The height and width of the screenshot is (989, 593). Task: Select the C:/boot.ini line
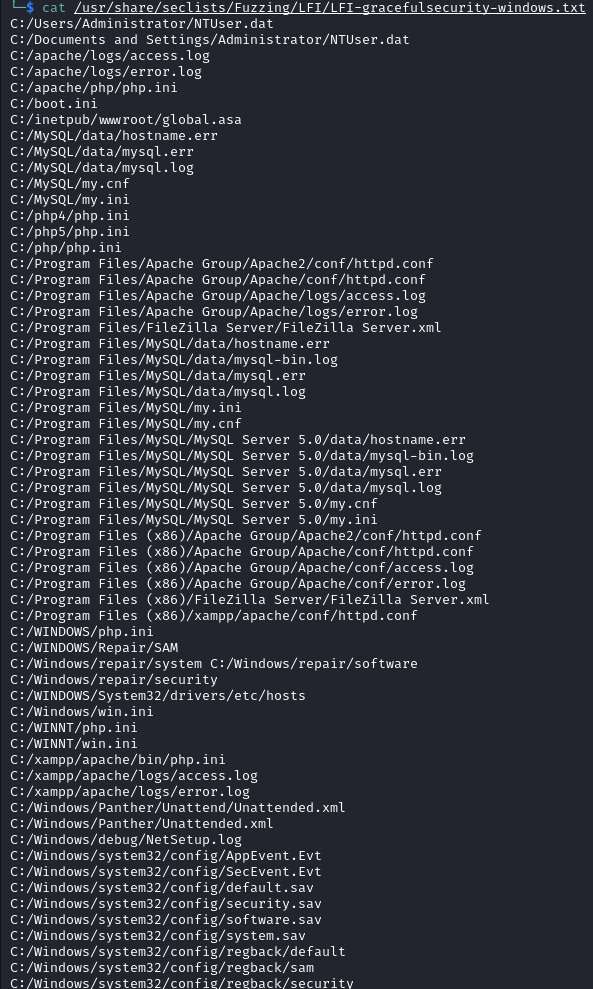[54, 103]
